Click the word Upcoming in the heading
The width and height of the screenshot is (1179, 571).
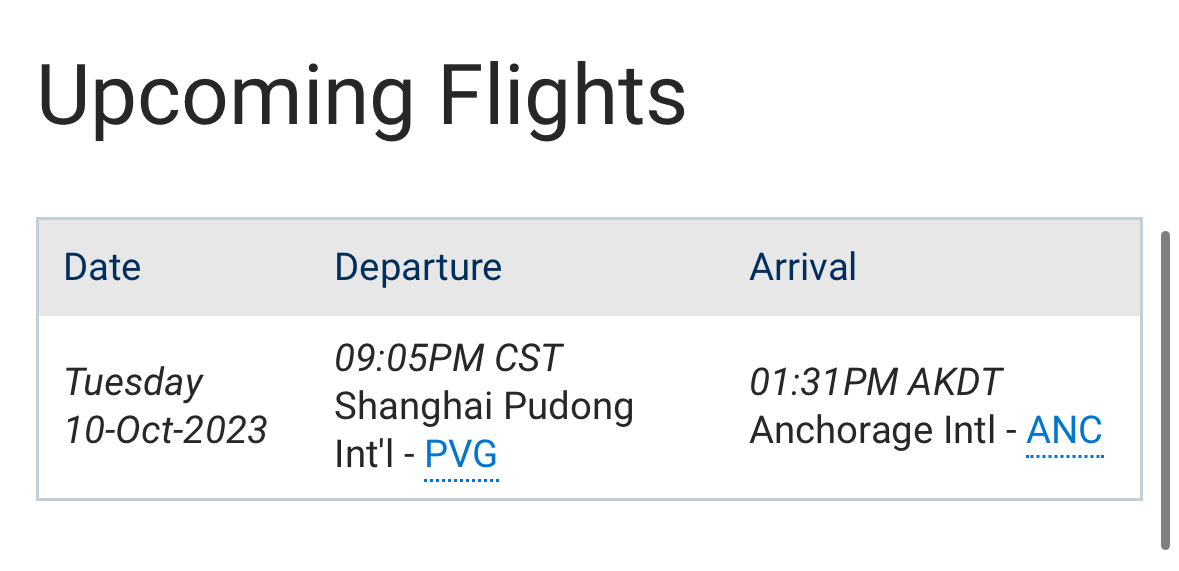(225, 98)
